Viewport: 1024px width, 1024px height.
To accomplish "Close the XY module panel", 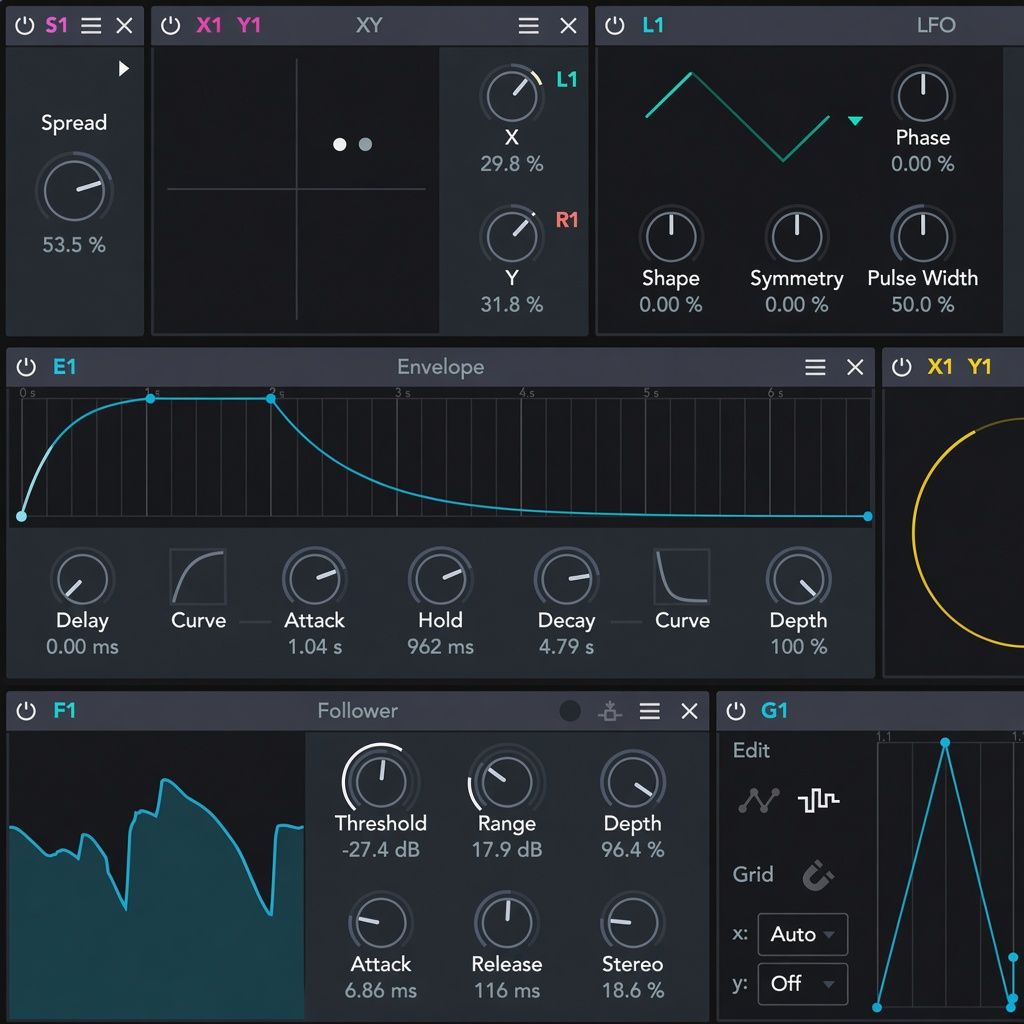I will point(569,25).
